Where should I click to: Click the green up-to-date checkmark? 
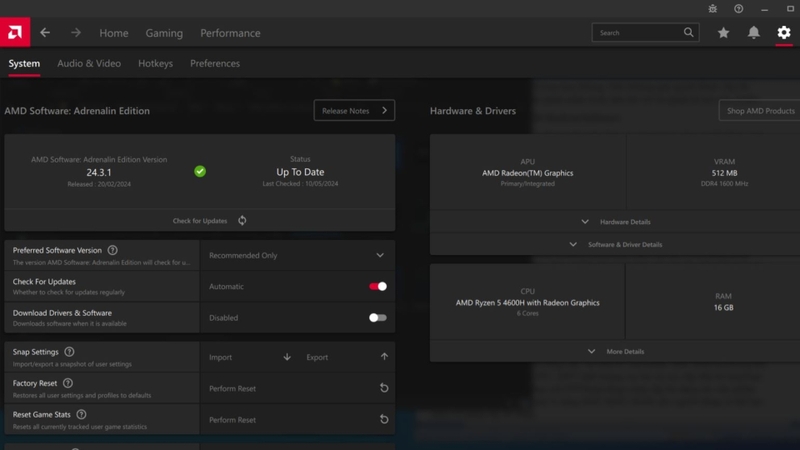pyautogui.click(x=200, y=171)
